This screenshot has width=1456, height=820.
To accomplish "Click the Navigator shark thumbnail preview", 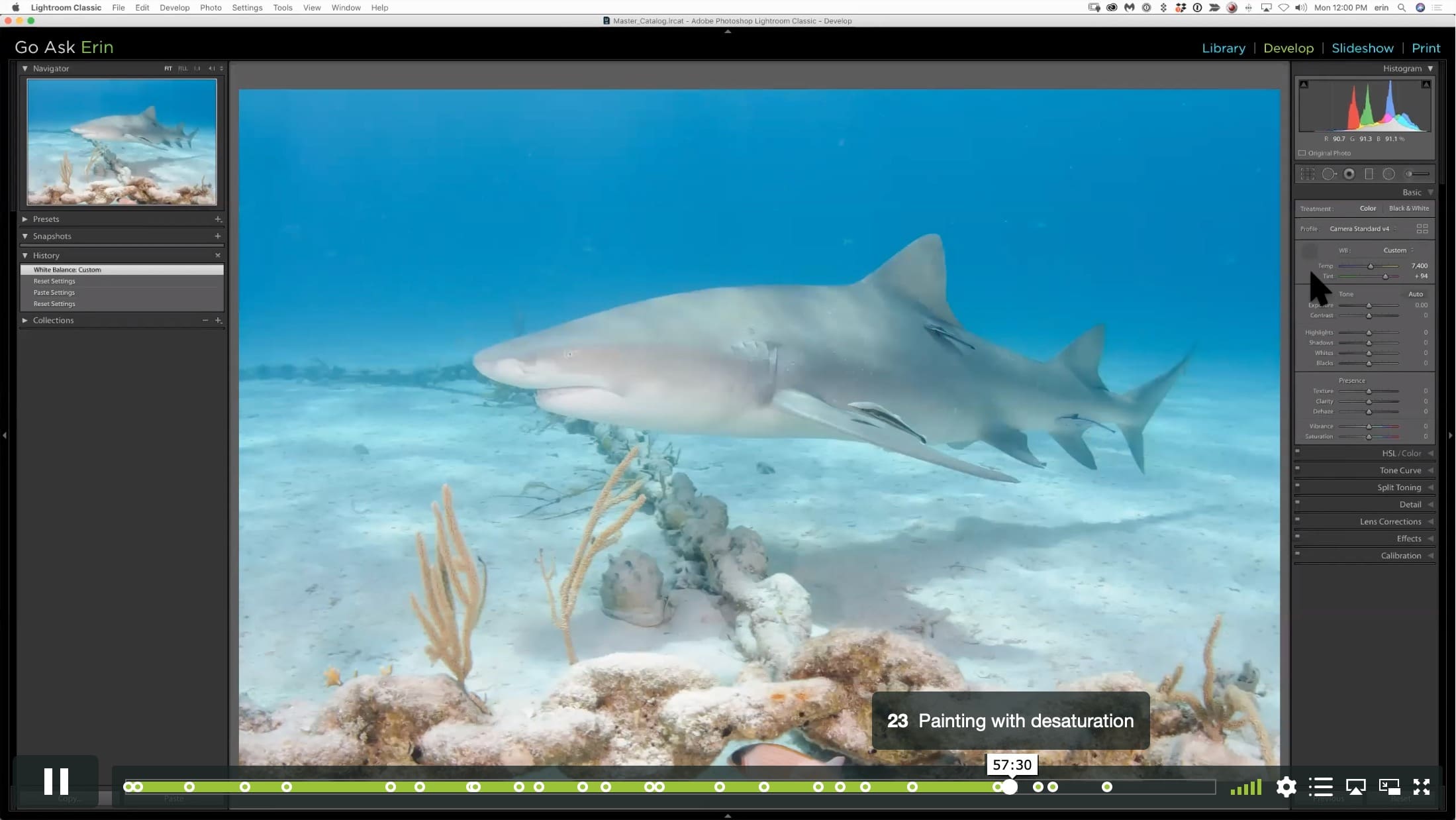I will tap(122, 142).
